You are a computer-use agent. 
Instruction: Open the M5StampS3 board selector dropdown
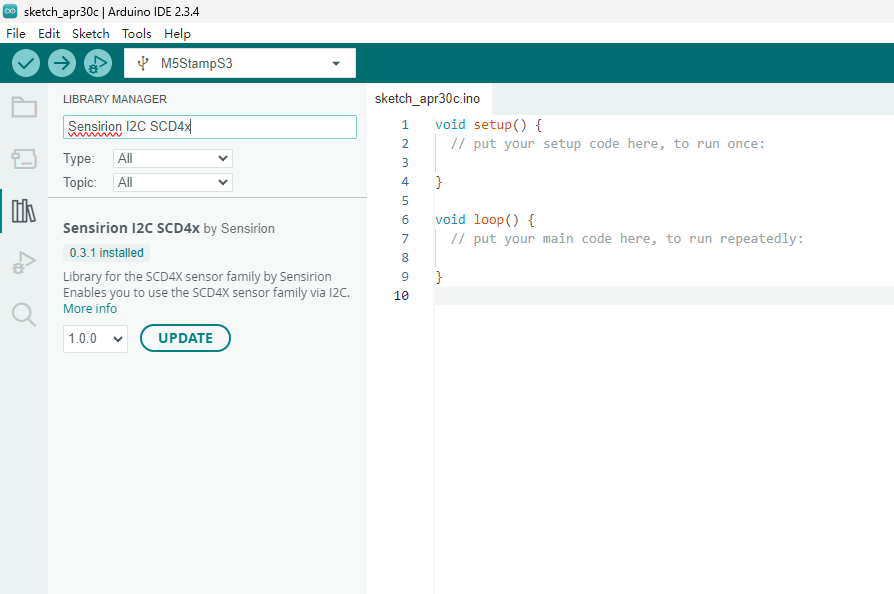(240, 63)
